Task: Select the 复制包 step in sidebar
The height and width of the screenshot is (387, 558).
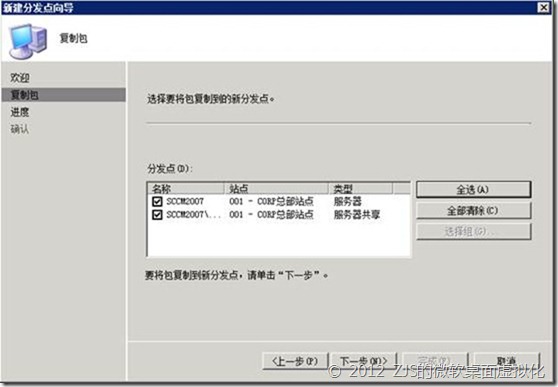Action: [64, 95]
